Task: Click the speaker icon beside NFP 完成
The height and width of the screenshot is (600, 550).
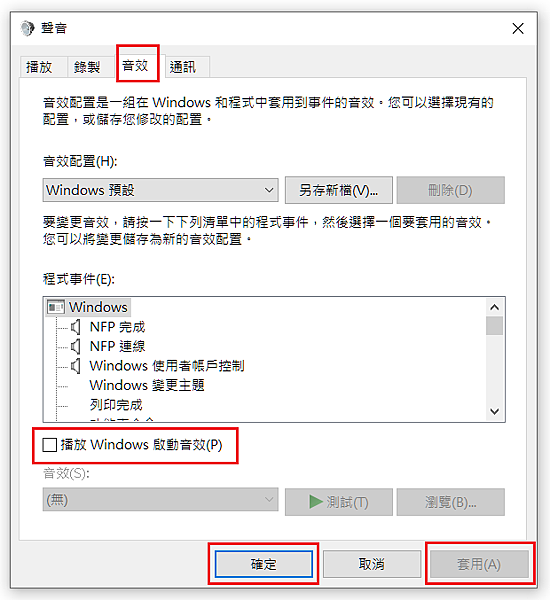Action: click(76, 327)
